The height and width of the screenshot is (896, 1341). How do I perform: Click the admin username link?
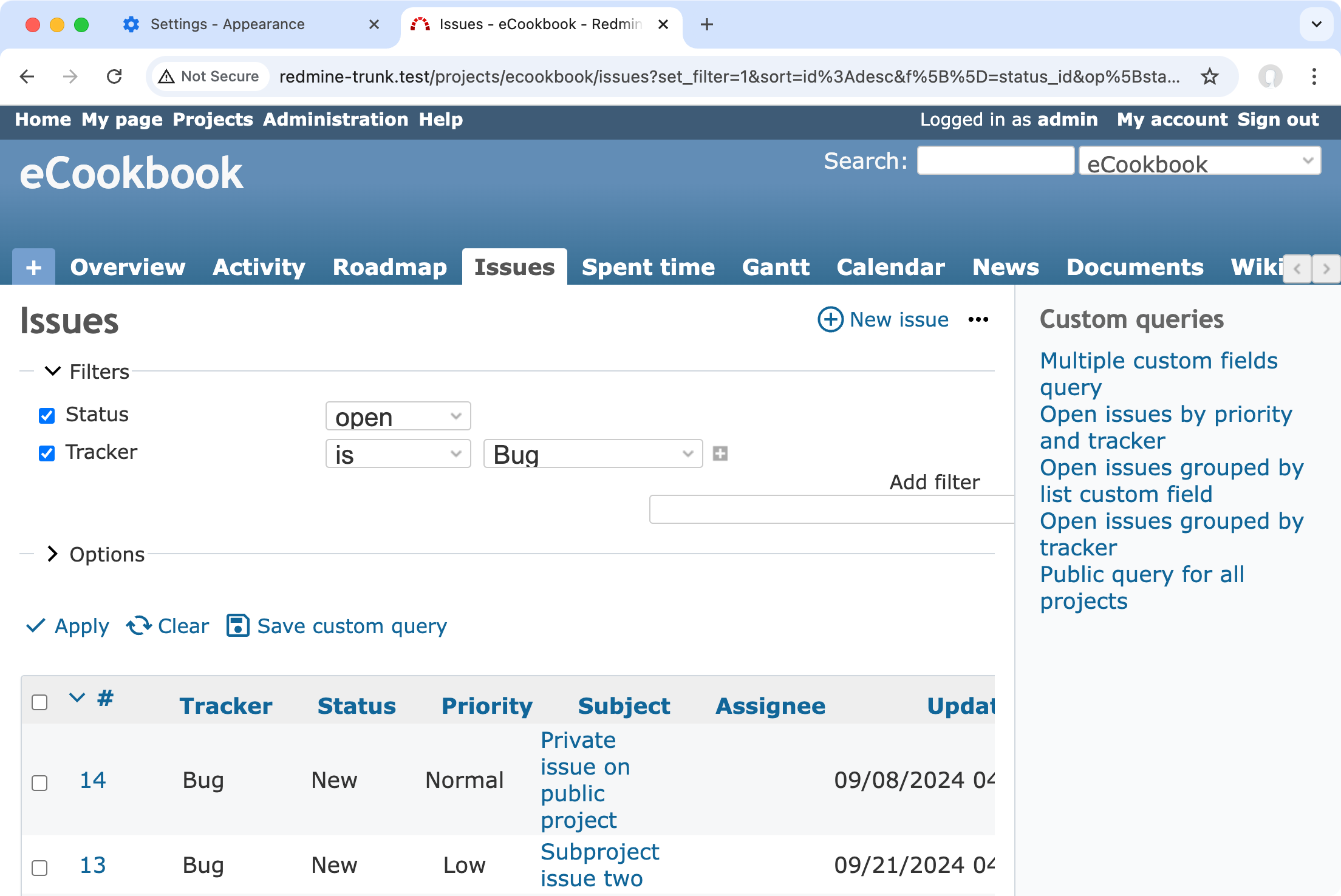(x=1067, y=120)
